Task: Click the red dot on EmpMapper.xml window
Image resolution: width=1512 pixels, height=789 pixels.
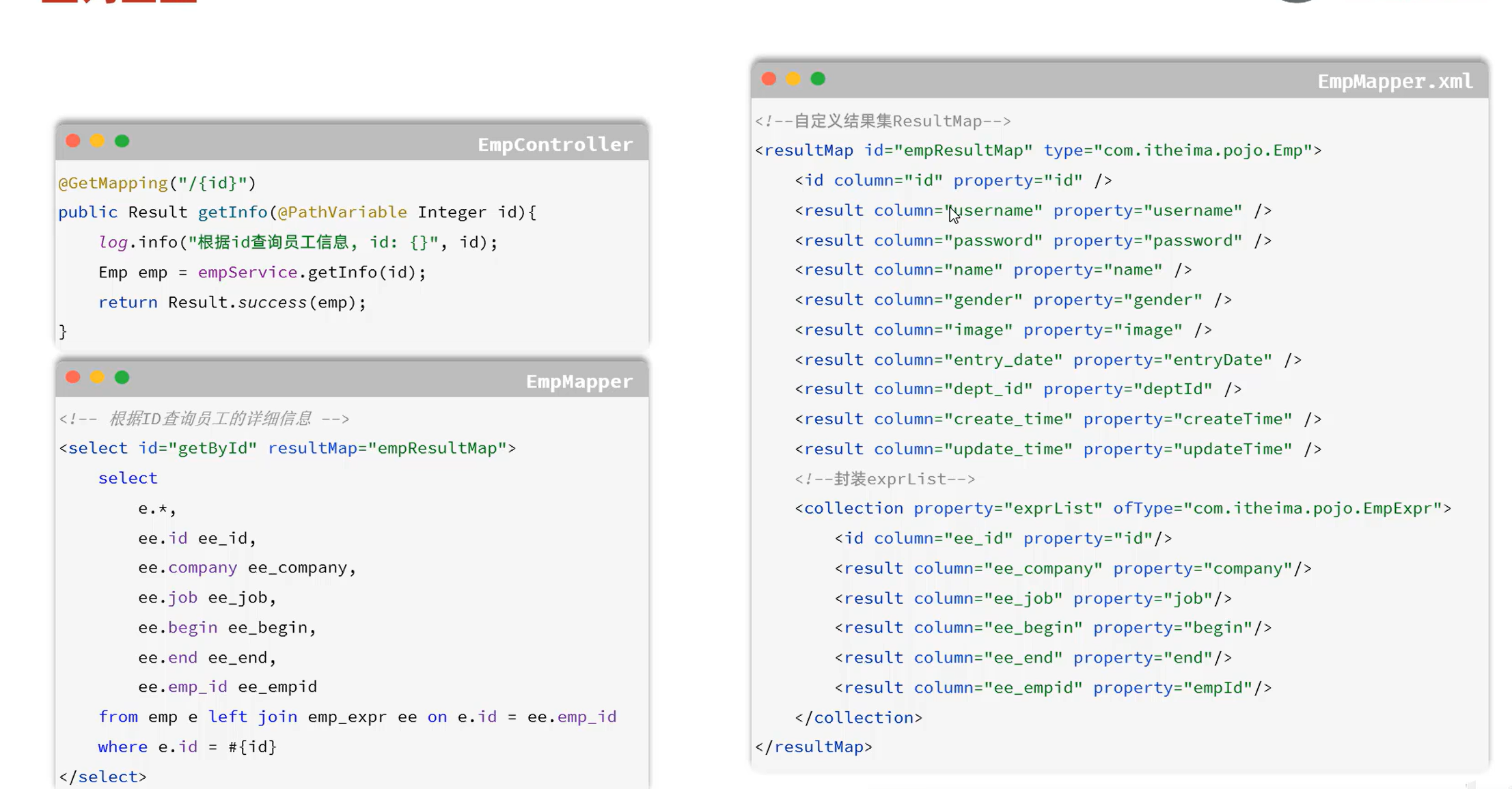Action: pyautogui.click(x=769, y=79)
